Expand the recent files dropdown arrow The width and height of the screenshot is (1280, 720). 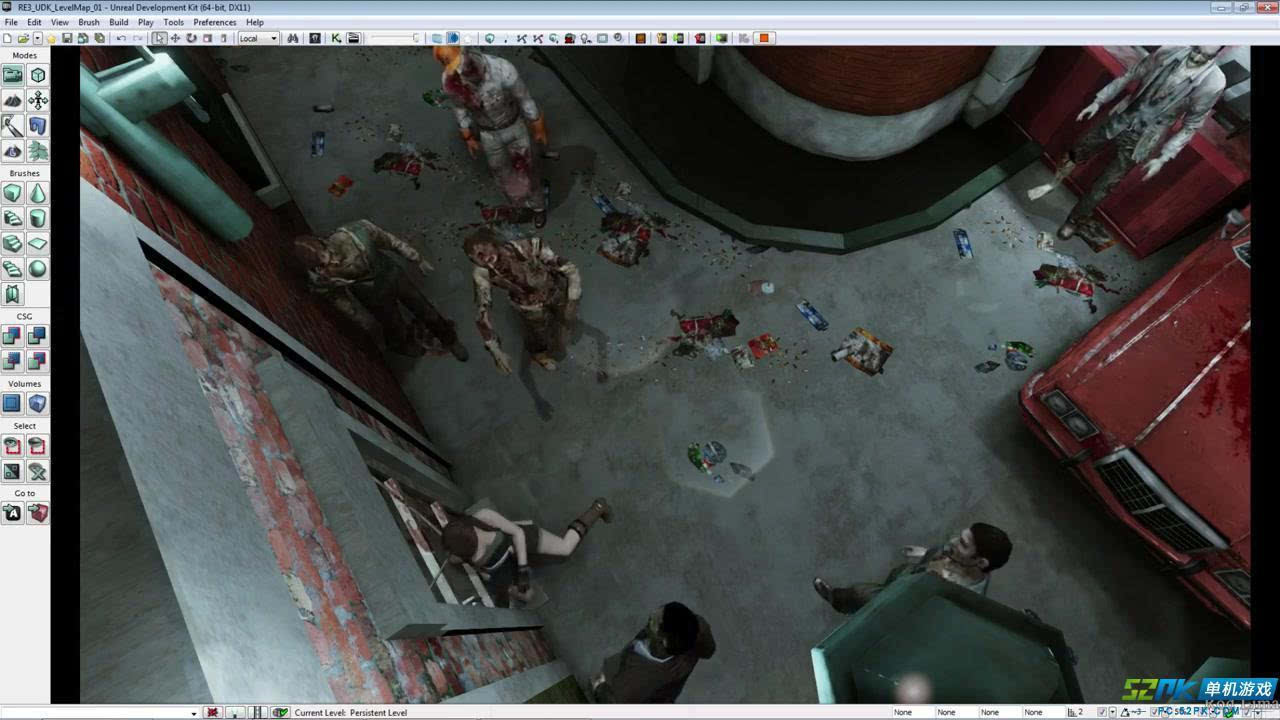[37, 38]
